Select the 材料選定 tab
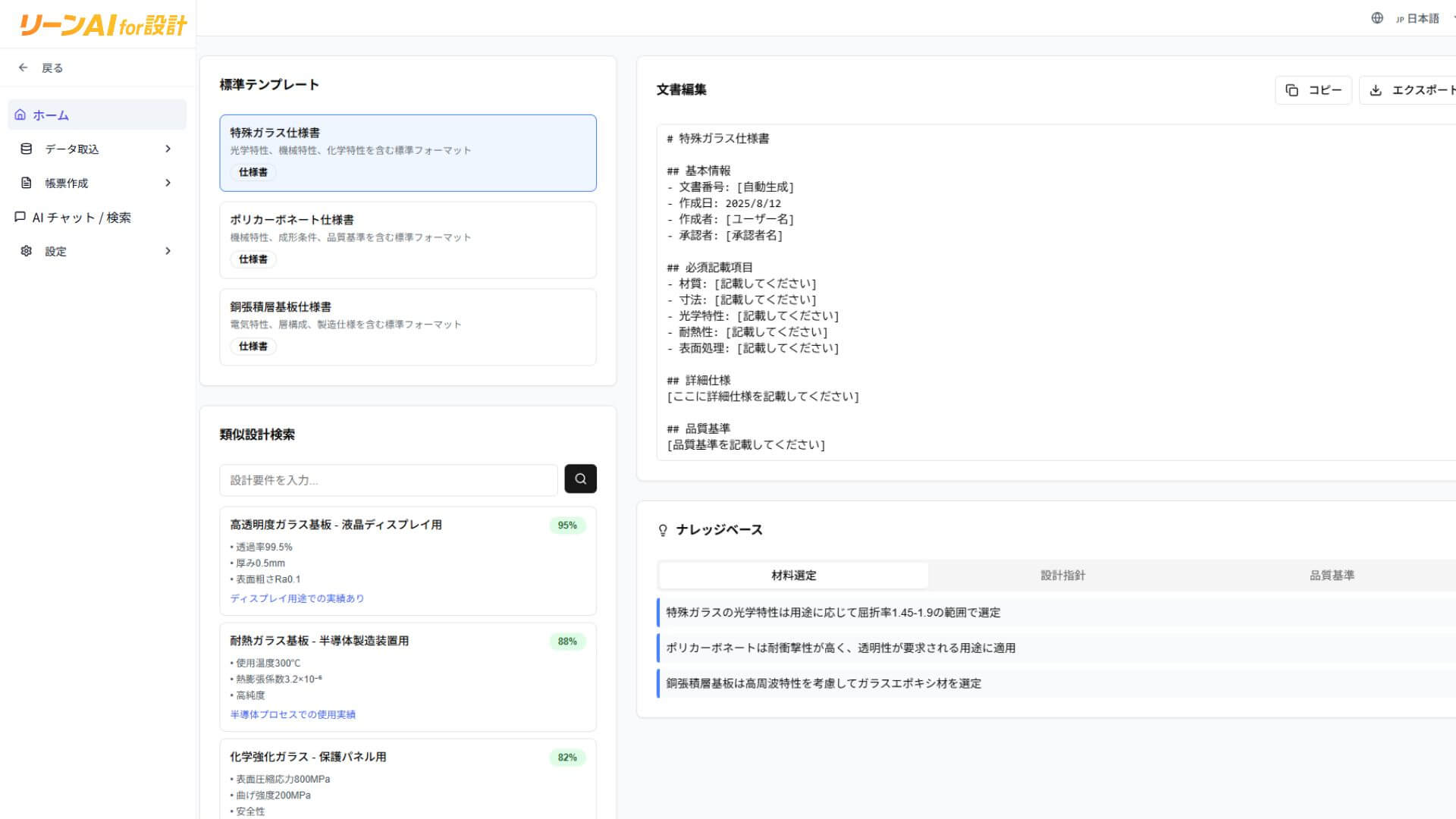The width and height of the screenshot is (1456, 819). click(793, 576)
